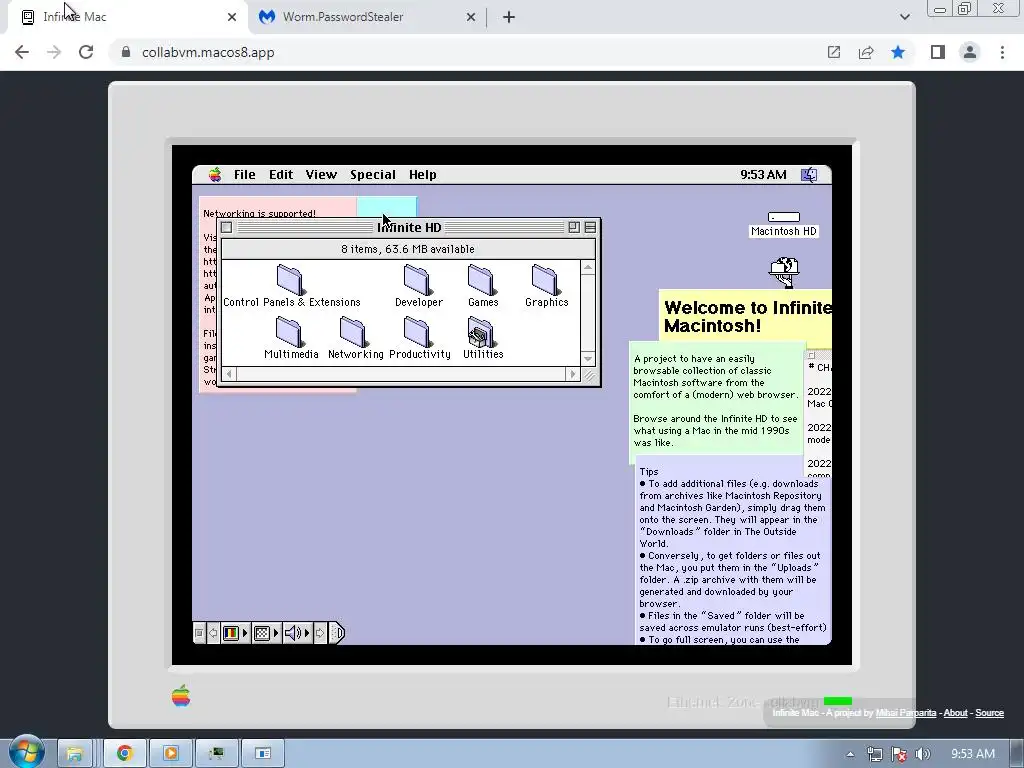Collapse Infinite HD window with windowshade box
The width and height of the screenshot is (1024, 768).
click(x=590, y=227)
